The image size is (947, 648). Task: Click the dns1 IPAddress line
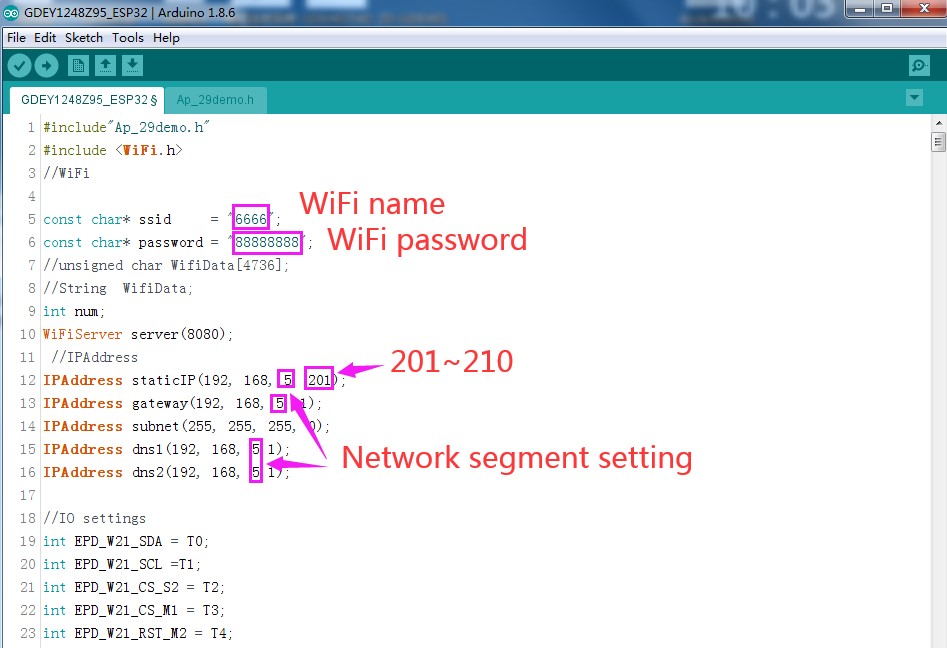pos(167,449)
